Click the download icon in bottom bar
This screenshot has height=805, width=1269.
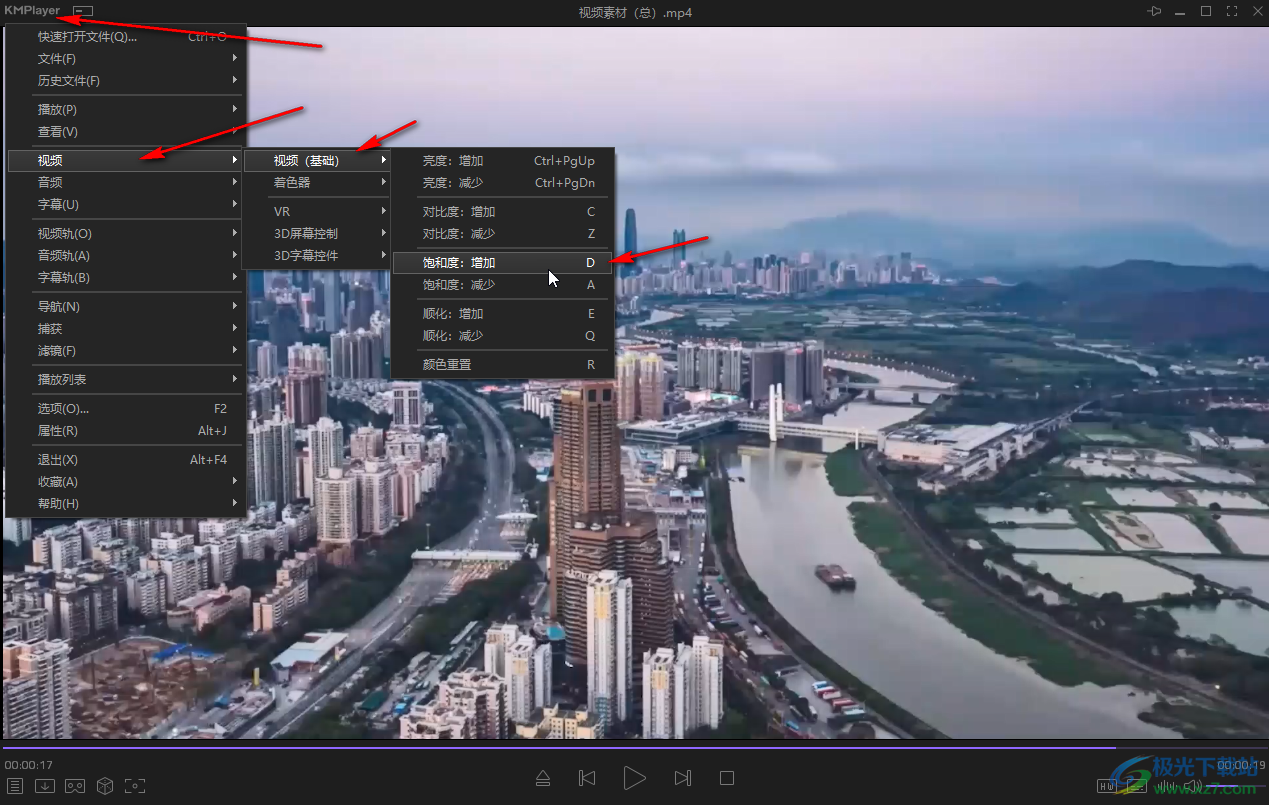pyautogui.click(x=45, y=786)
